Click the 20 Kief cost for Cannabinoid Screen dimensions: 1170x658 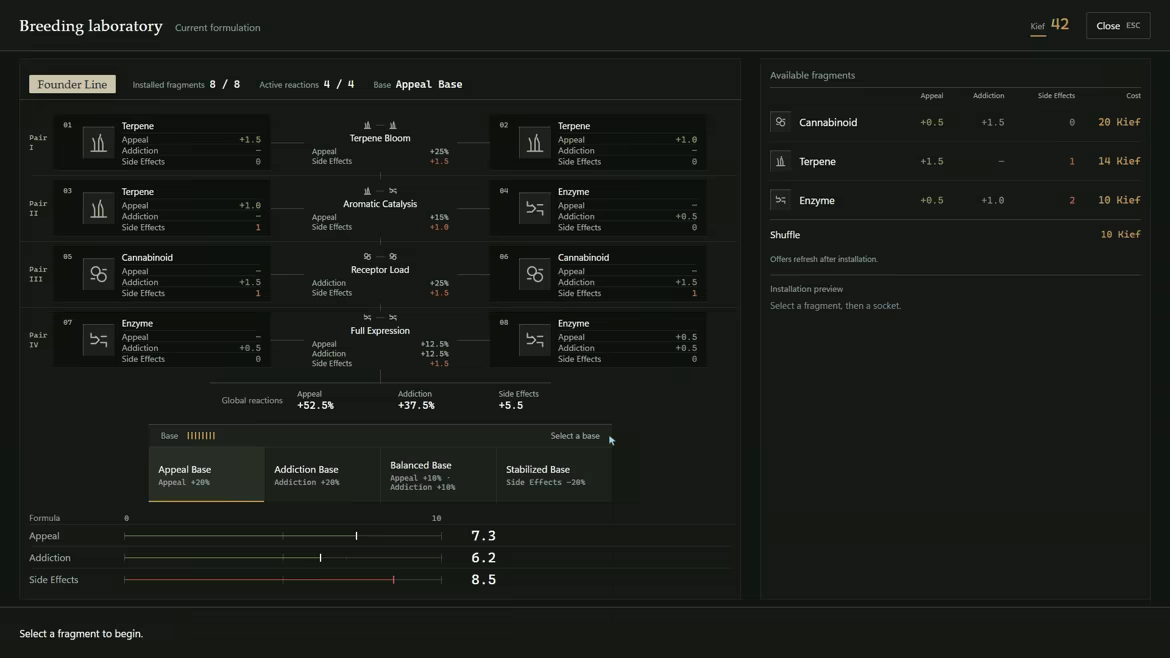(x=1119, y=122)
